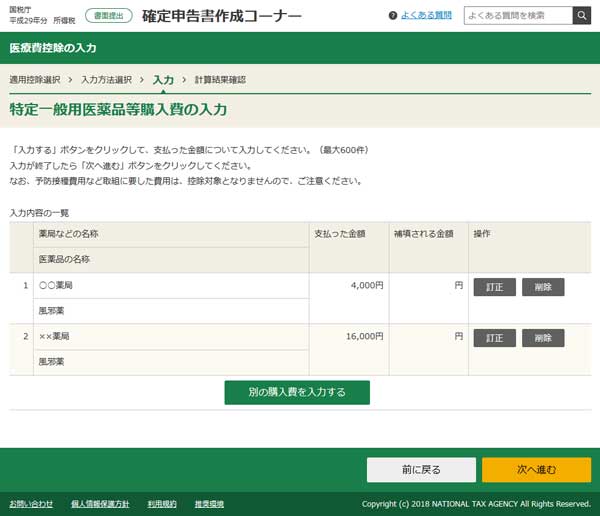Select the 入力方法選択 breadcrumb step
The height and width of the screenshot is (516, 600).
(106, 79)
